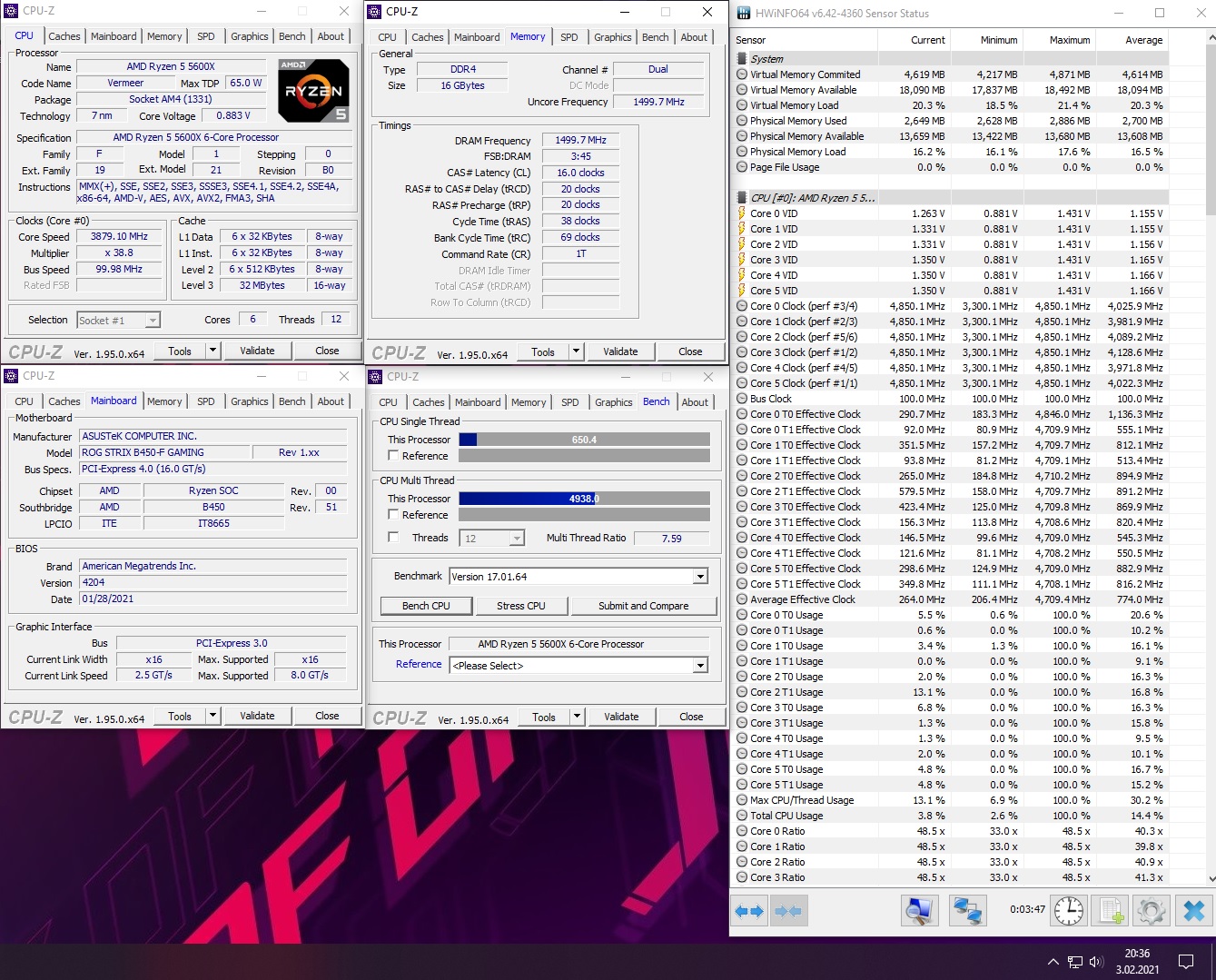Click HWiNFO collapse columns inward-arrows icon
Screen dimensions: 1216x980
click(788, 911)
